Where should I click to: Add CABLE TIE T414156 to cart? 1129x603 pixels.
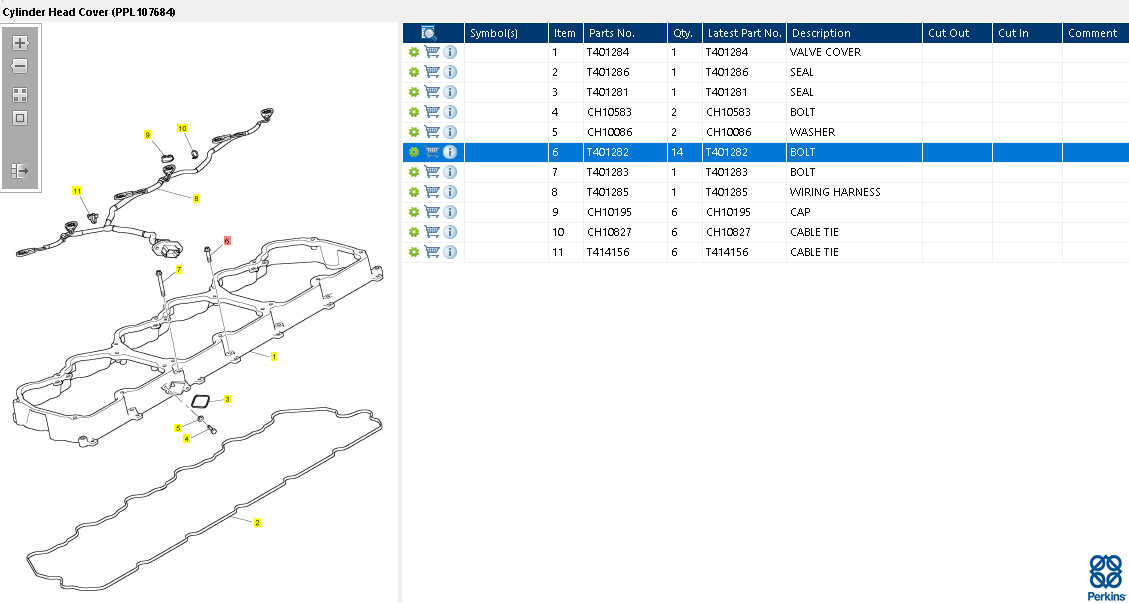click(x=432, y=252)
